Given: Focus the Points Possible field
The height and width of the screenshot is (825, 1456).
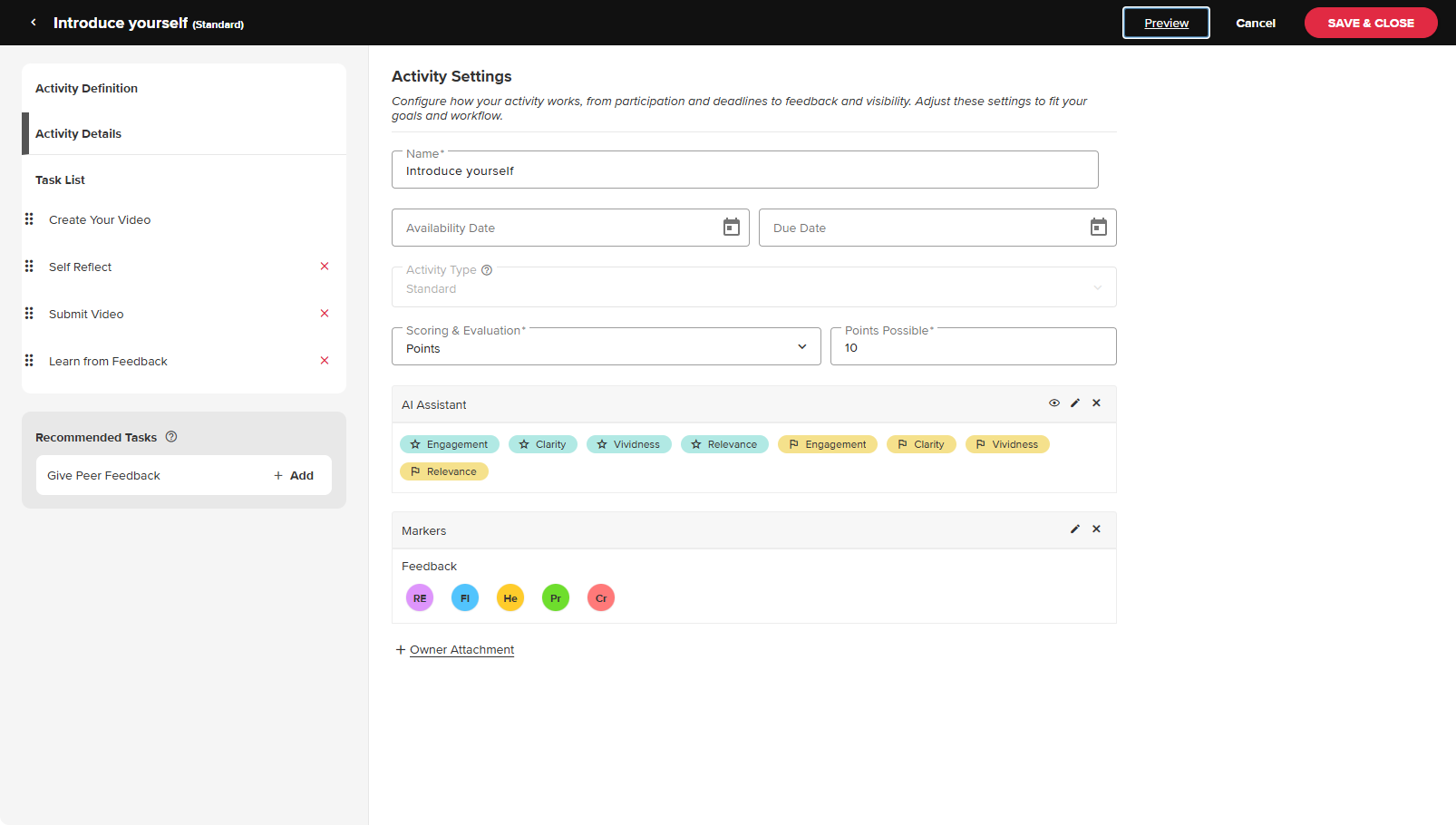Looking at the screenshot, I should pos(974,346).
